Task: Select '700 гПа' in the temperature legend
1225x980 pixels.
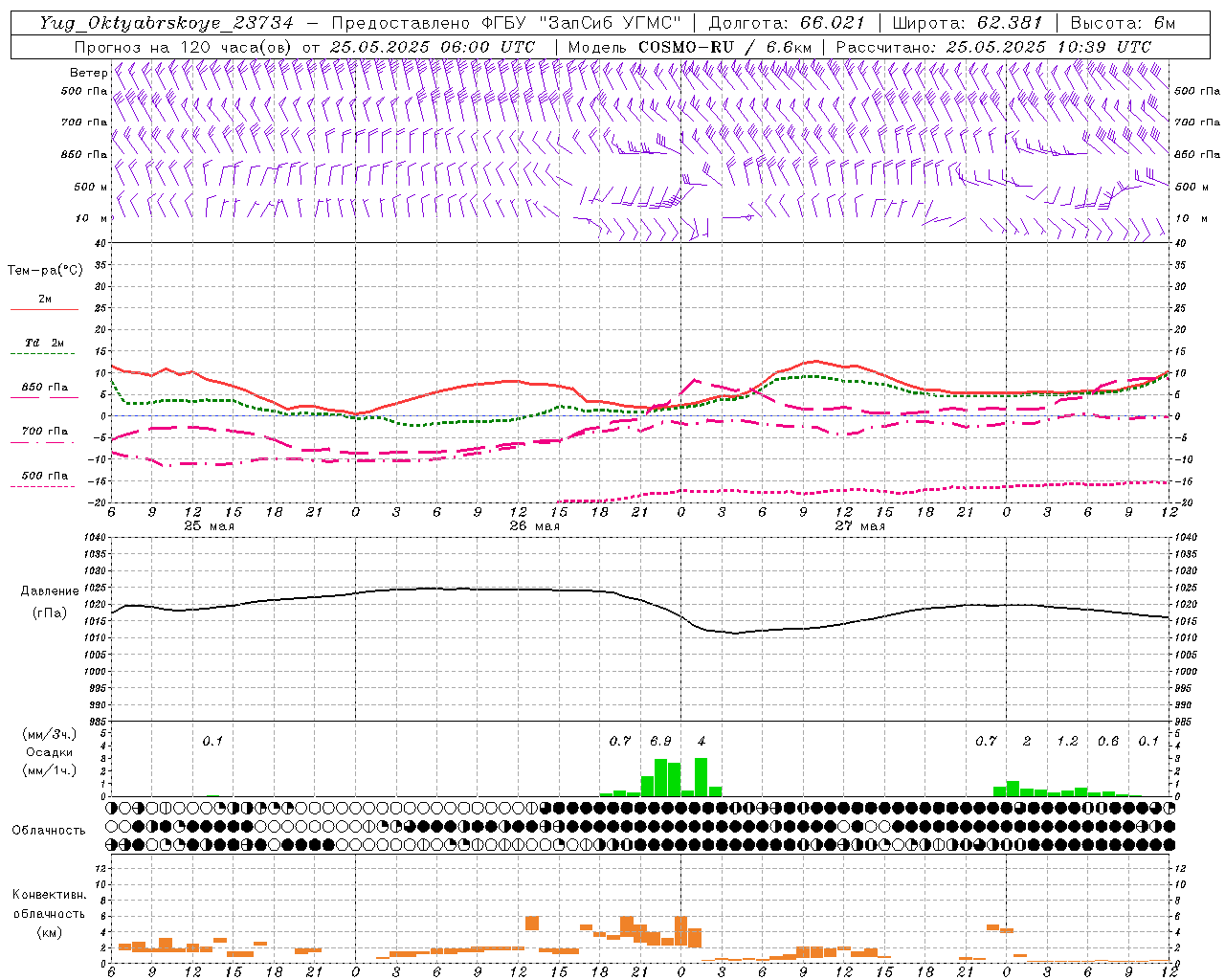Action: tap(45, 432)
